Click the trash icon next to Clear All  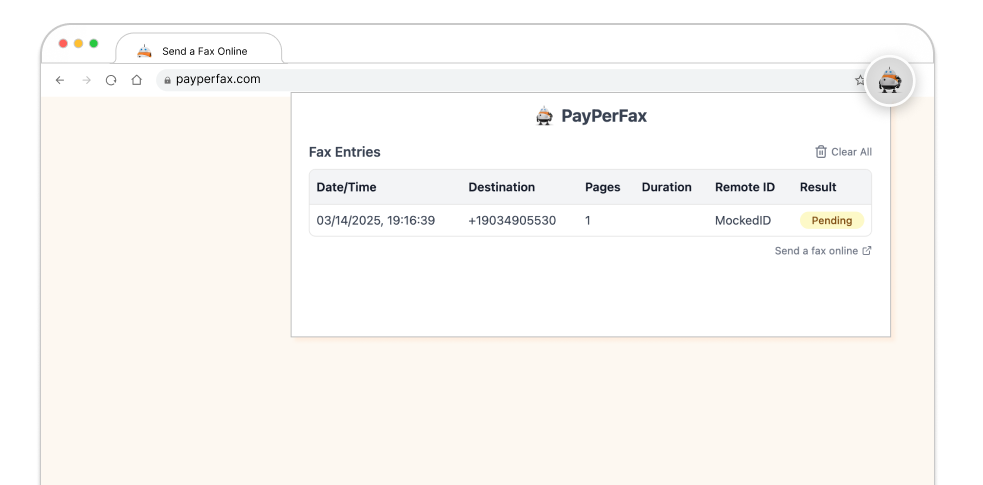tap(821, 152)
